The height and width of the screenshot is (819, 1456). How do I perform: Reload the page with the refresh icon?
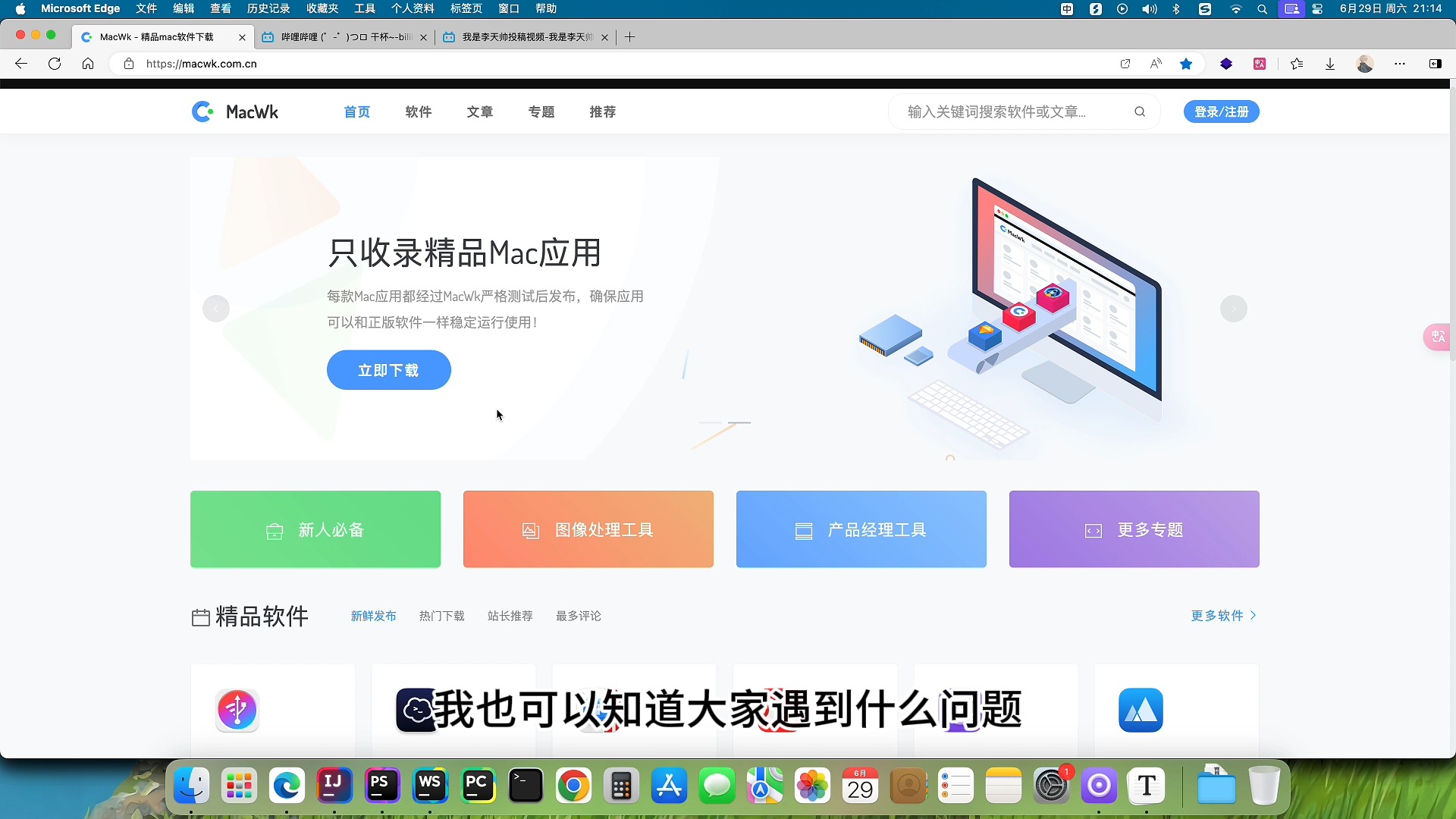55,64
